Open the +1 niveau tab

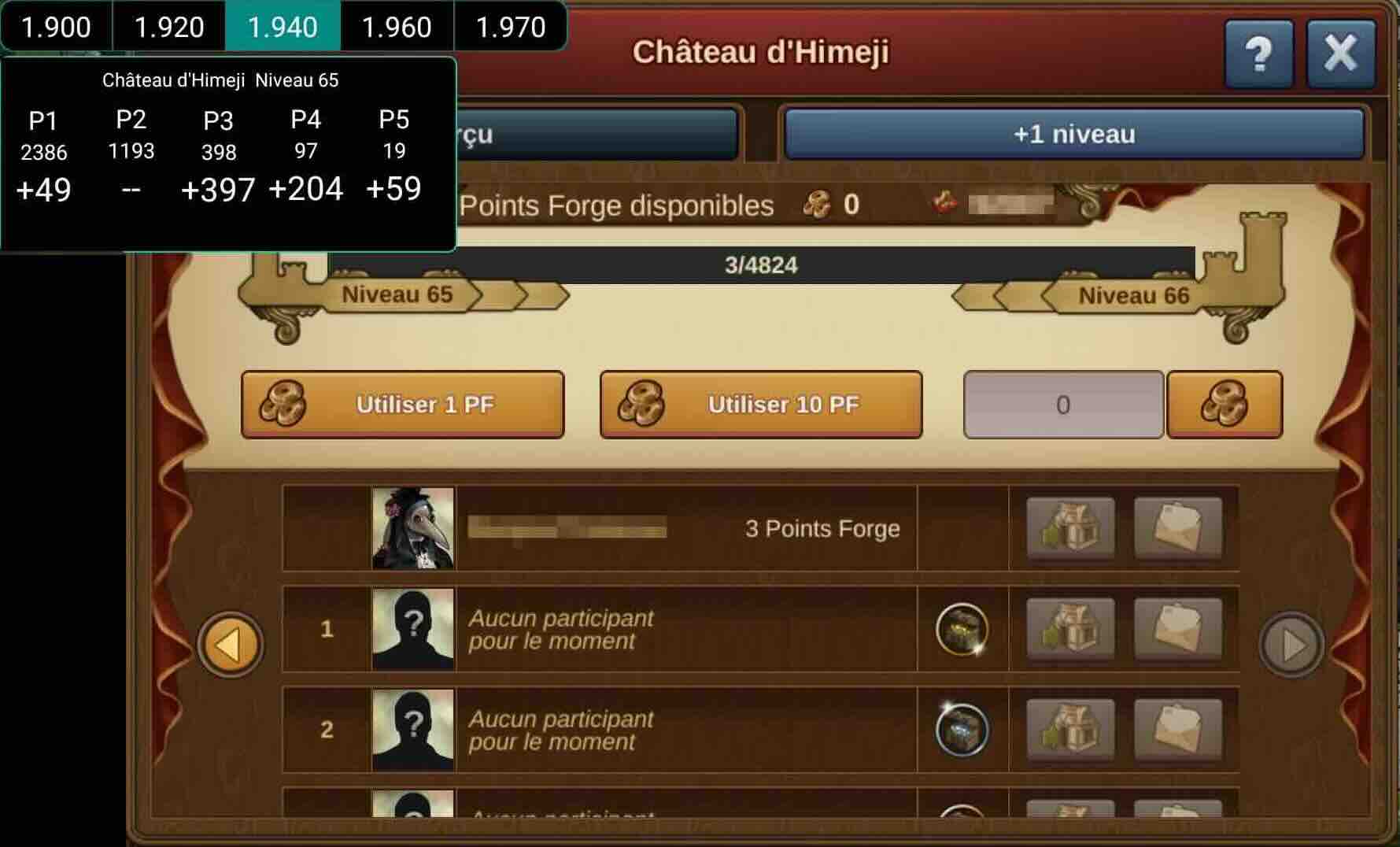(1074, 134)
